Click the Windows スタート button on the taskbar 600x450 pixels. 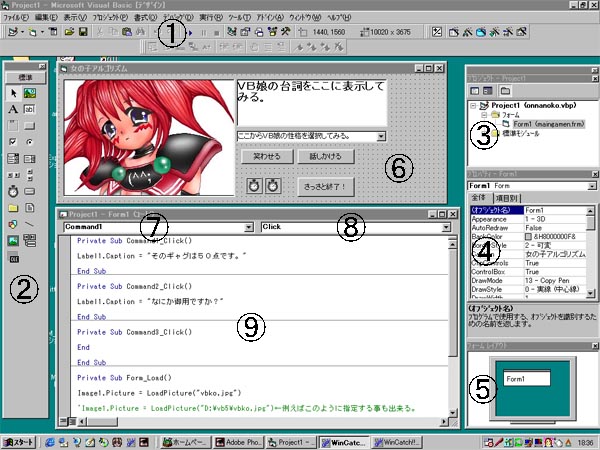point(17,441)
